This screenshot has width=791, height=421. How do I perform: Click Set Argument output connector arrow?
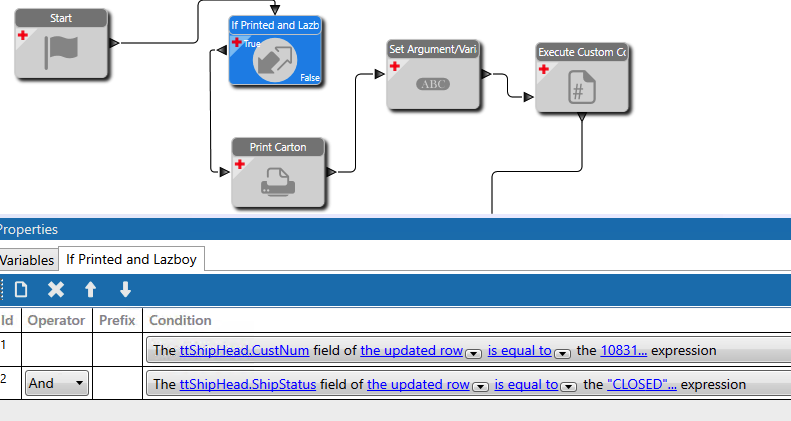tap(486, 74)
